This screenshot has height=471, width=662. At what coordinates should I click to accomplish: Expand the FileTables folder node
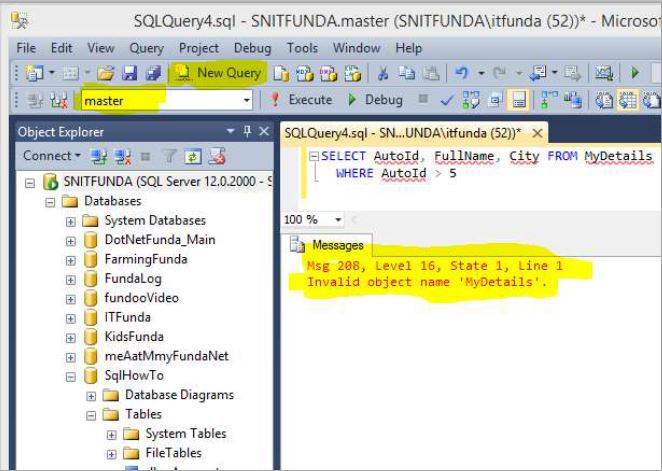coord(111,454)
